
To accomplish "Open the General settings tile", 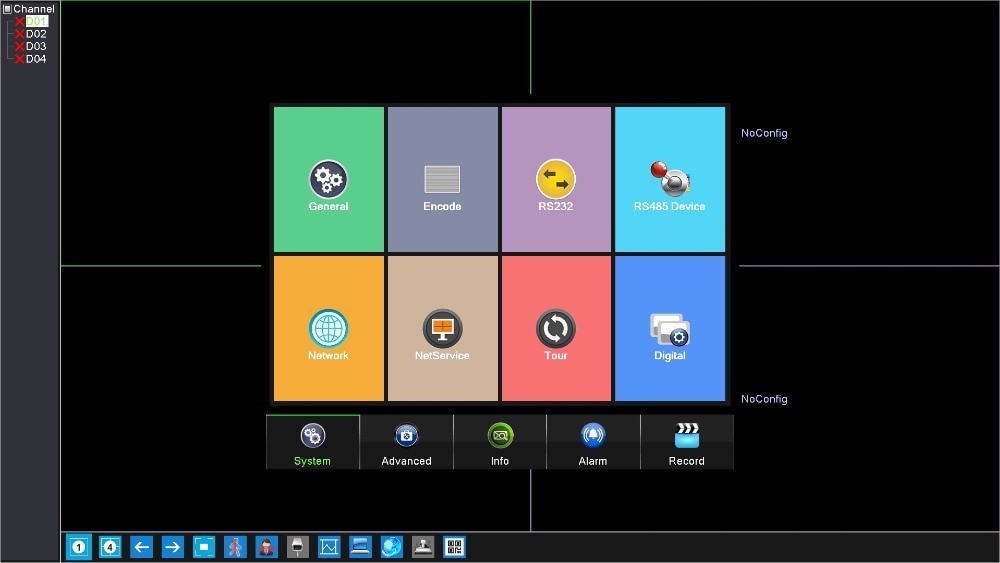I will [328, 179].
